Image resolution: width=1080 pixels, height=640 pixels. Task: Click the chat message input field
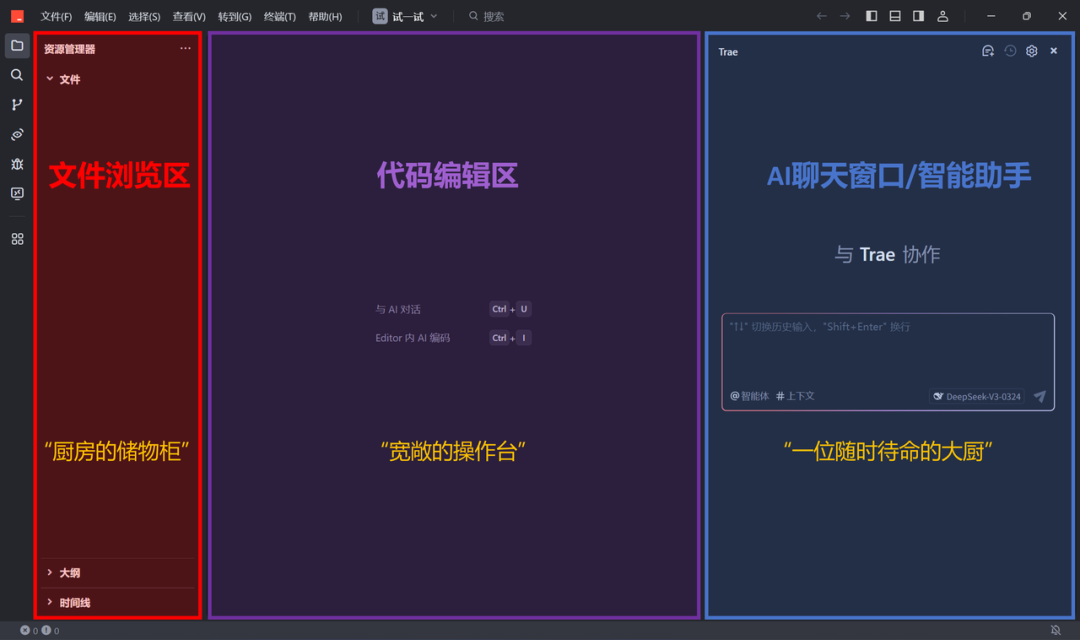point(887,352)
